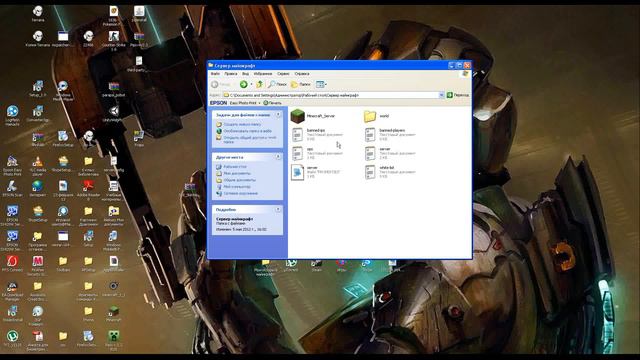Viewport: 640px width, 360px height.
Task: Open the Файл menu in Explorer
Action: coord(215,74)
